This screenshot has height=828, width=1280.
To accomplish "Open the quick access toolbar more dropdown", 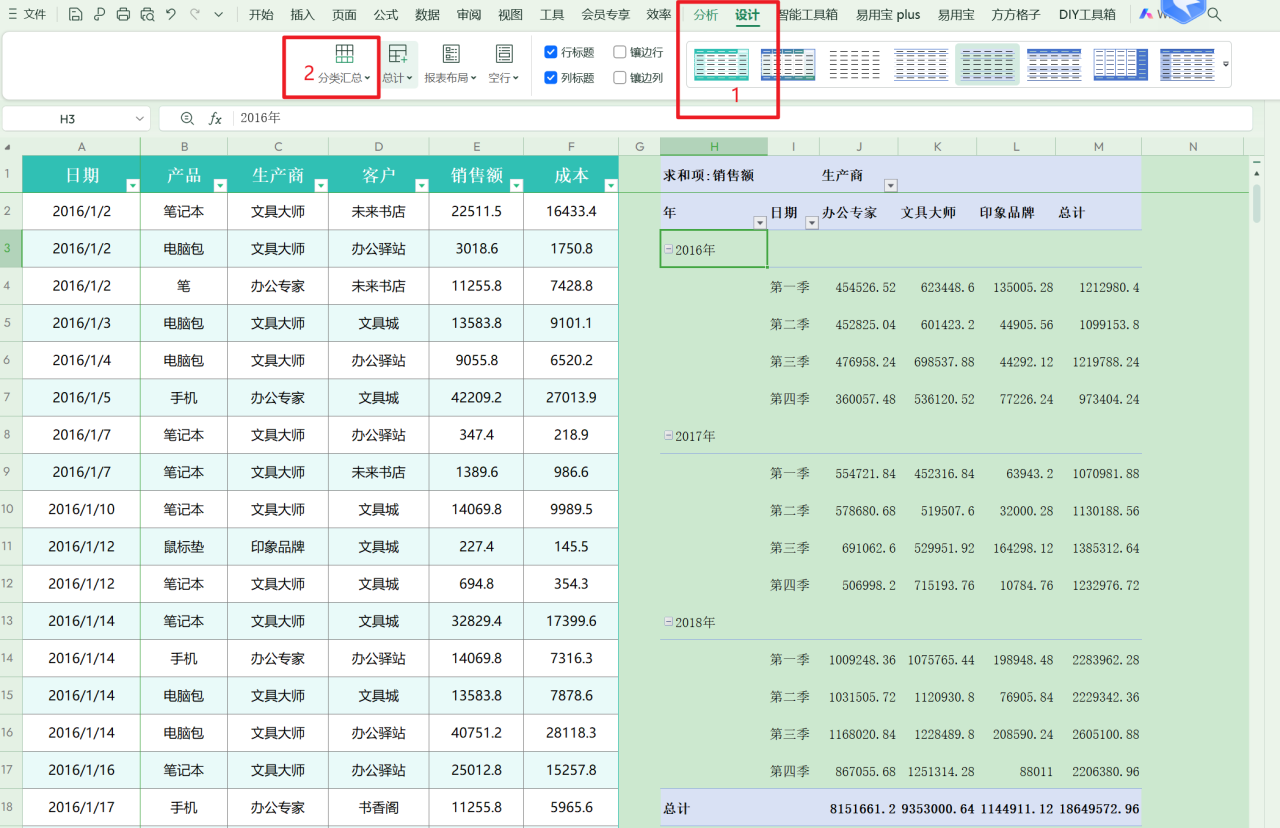I will click(x=218, y=14).
